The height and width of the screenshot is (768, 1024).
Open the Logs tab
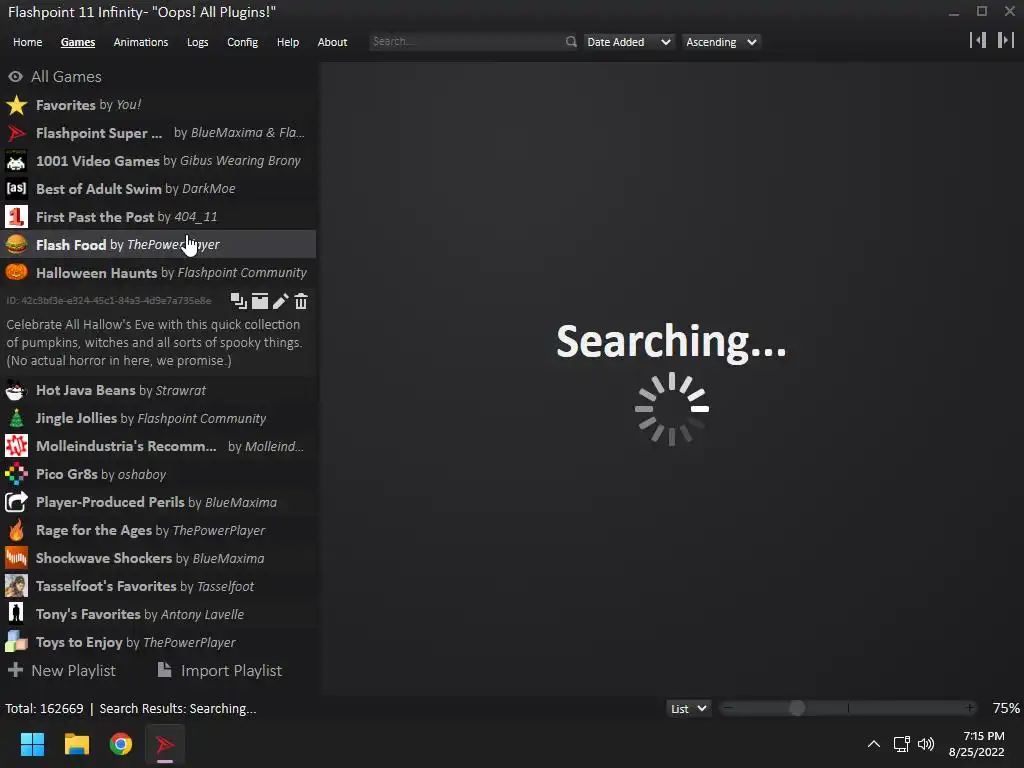[197, 42]
